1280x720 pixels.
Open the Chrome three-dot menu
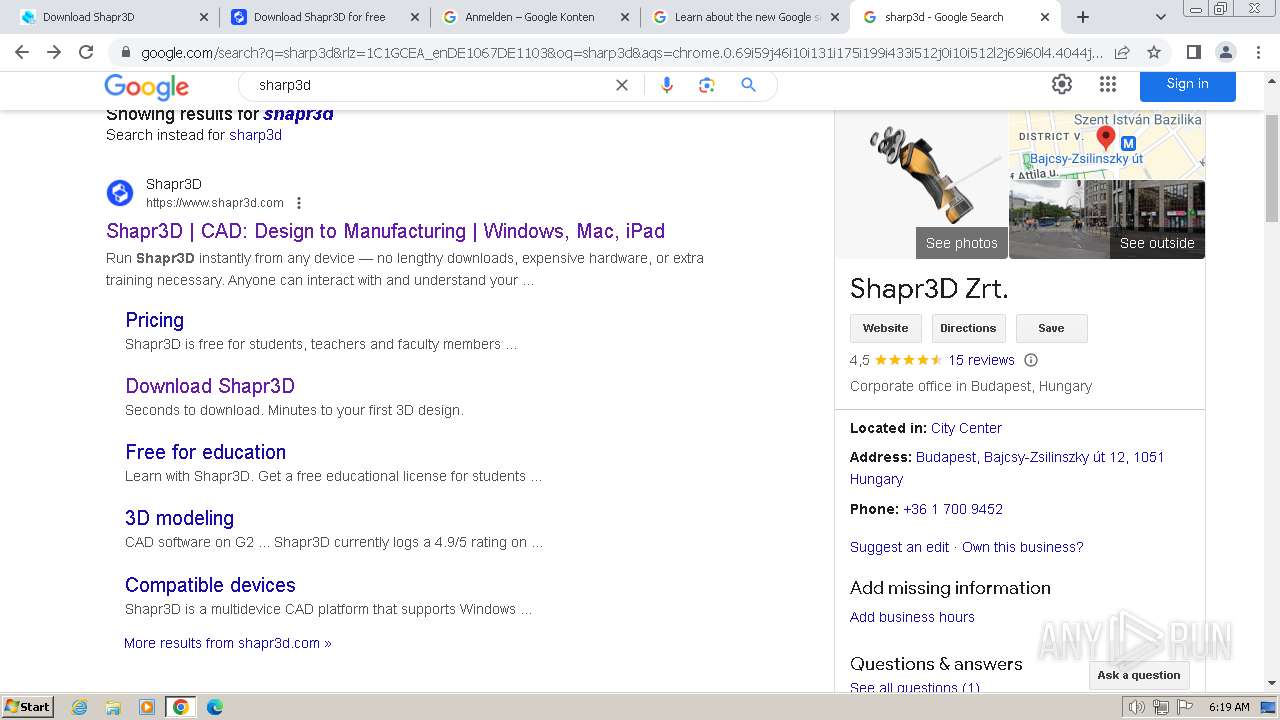tap(1257, 52)
